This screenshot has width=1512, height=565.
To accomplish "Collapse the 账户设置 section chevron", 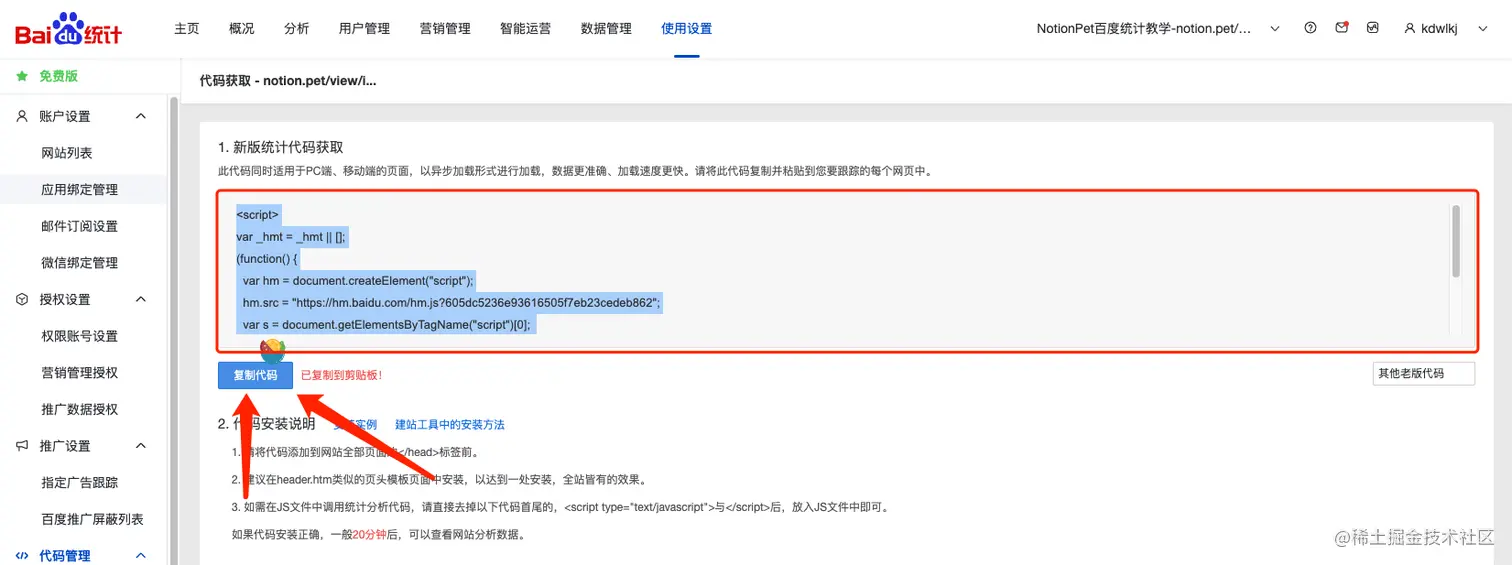I will (141, 116).
